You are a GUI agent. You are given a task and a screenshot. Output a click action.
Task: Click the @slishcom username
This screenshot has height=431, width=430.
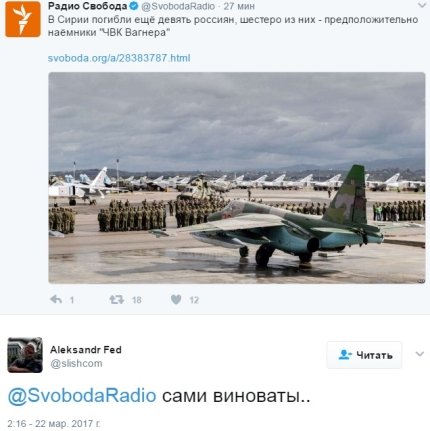click(x=76, y=363)
